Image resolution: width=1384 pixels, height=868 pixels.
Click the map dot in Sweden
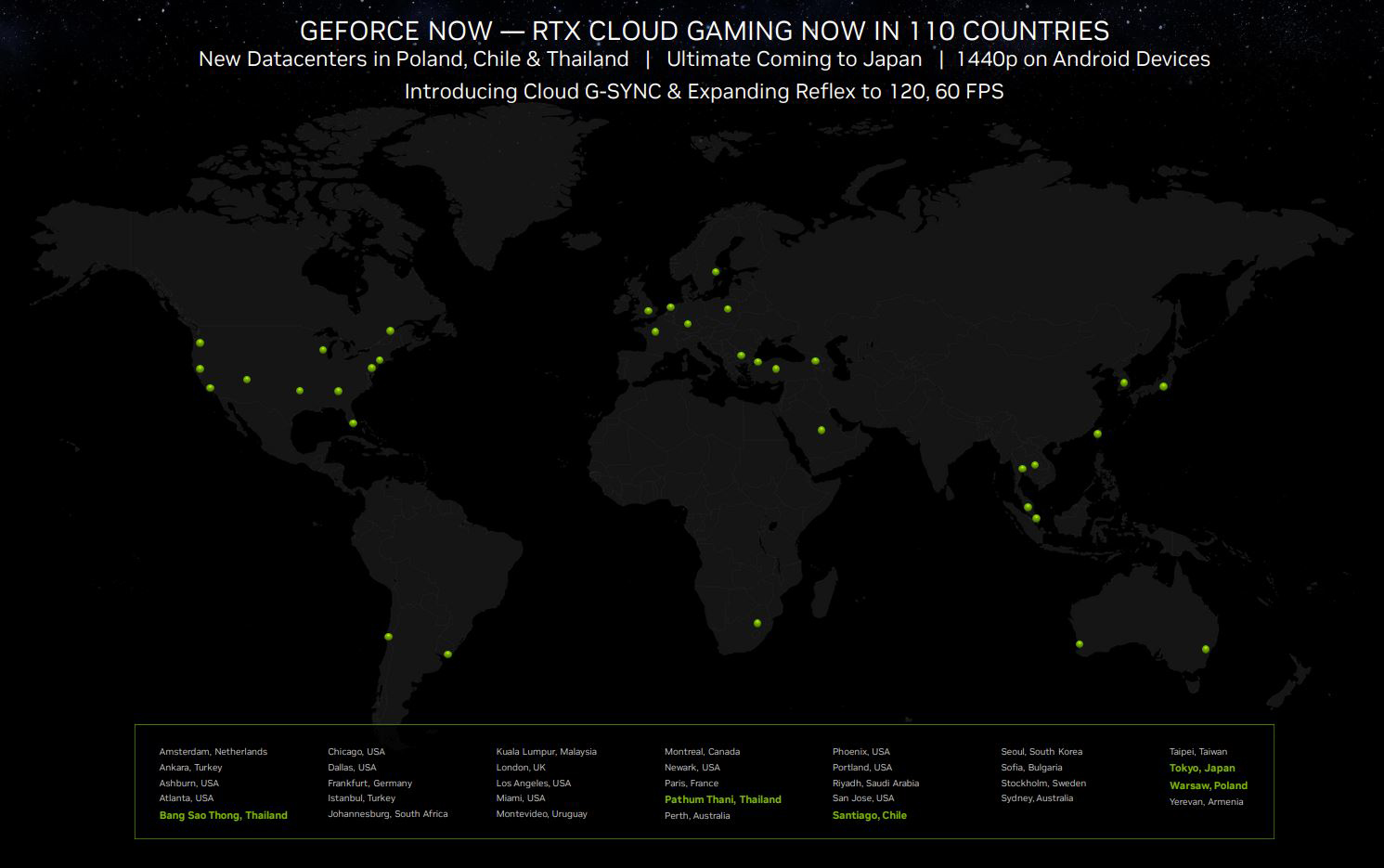tap(716, 272)
